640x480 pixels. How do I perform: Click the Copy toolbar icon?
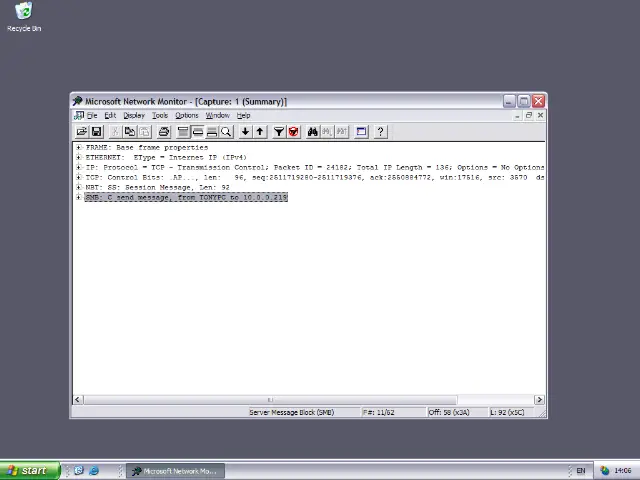pyautogui.click(x=130, y=131)
